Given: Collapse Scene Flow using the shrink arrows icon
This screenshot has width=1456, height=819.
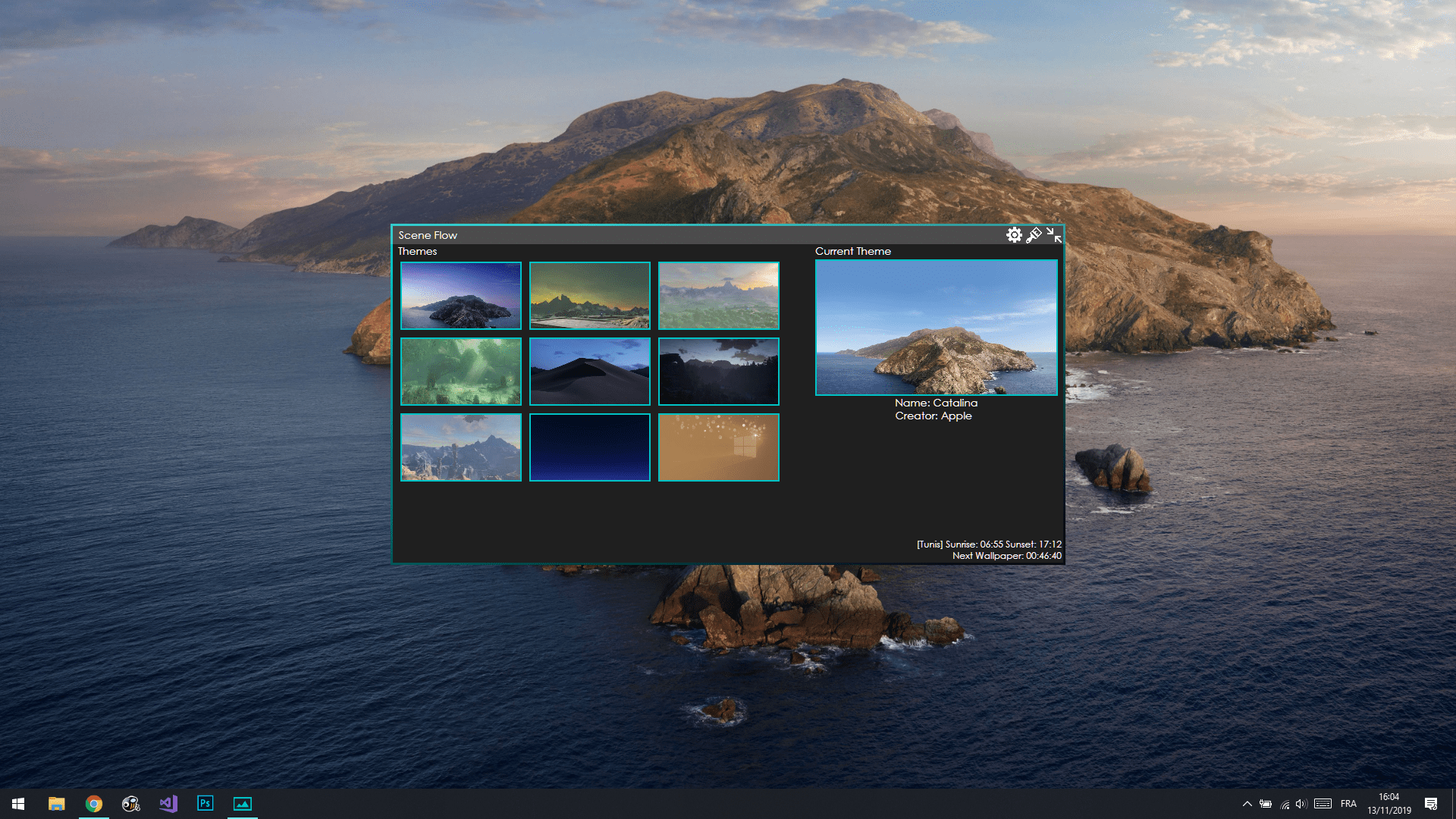Looking at the screenshot, I should pyautogui.click(x=1053, y=235).
